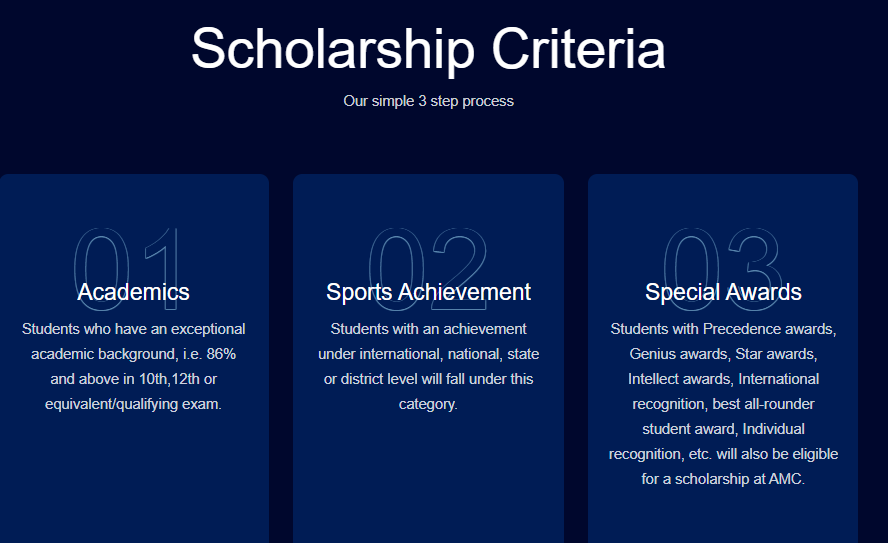Click the '86% and above' text line
This screenshot has height=543, width=888.
pyautogui.click(x=133, y=354)
